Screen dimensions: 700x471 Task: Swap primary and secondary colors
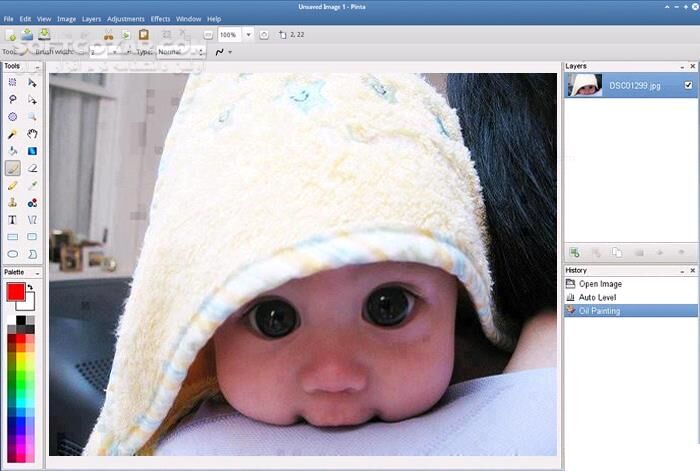(x=30, y=288)
